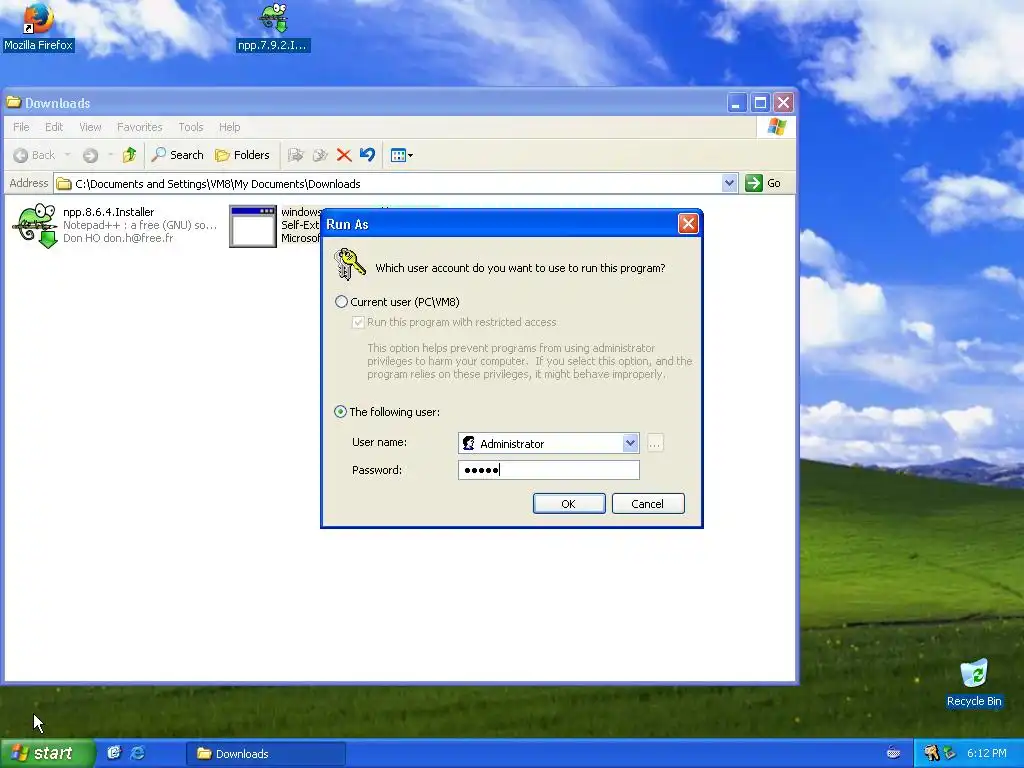Open the Recycle Bin on the desktop
The image size is (1024, 768).
[973, 683]
